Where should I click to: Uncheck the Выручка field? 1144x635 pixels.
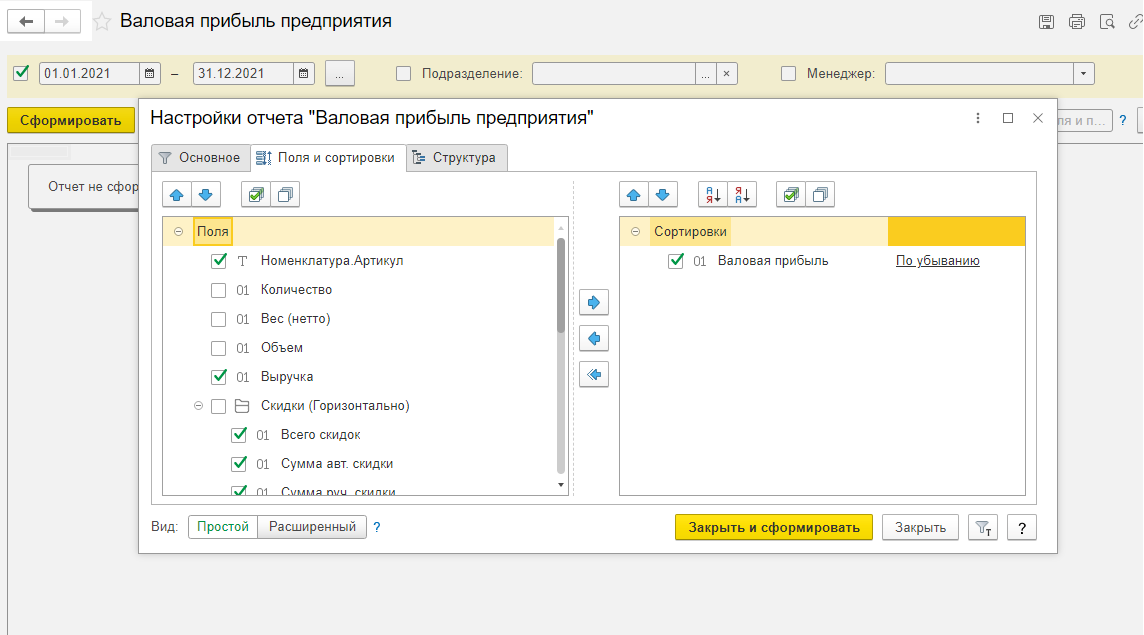click(x=219, y=377)
